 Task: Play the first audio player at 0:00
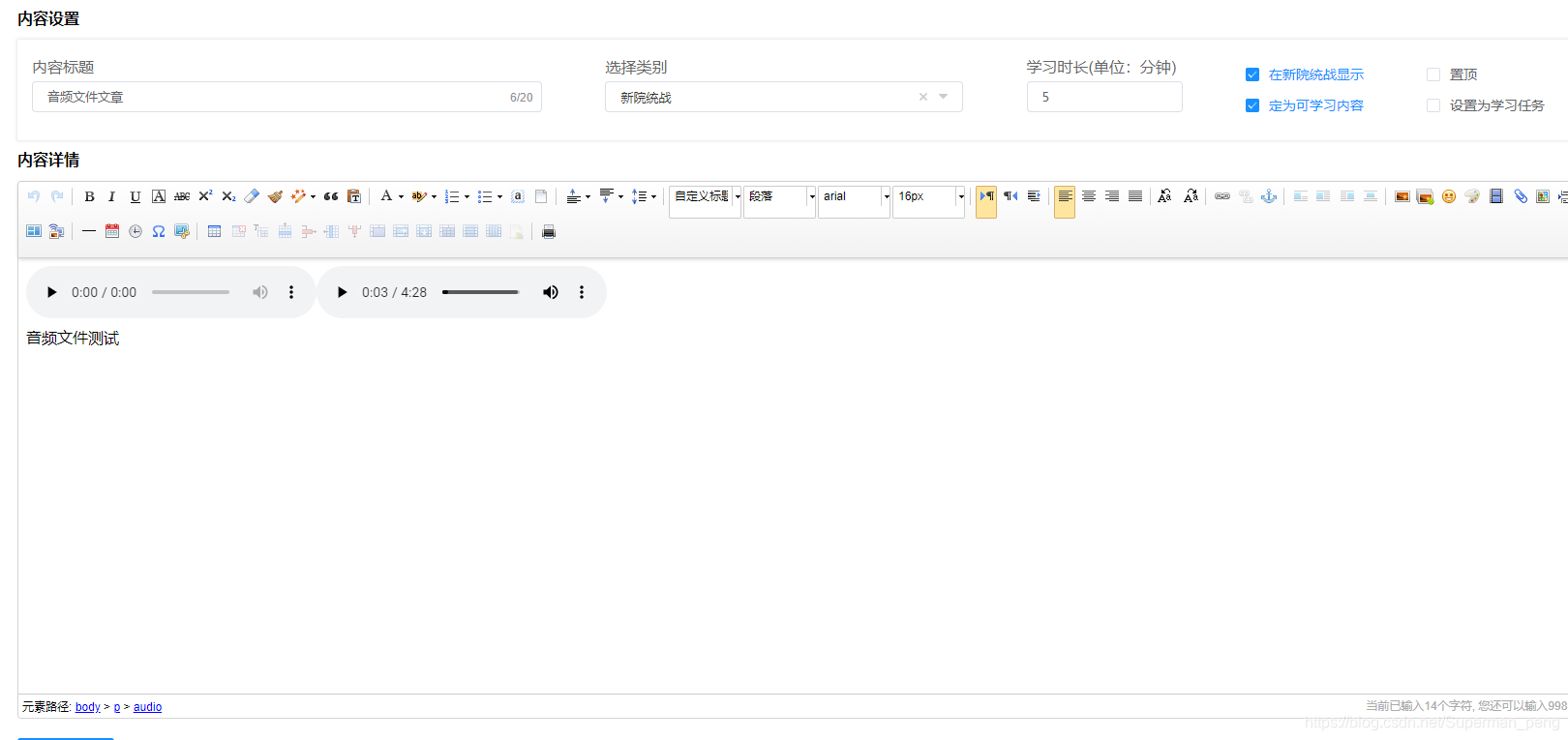point(52,292)
